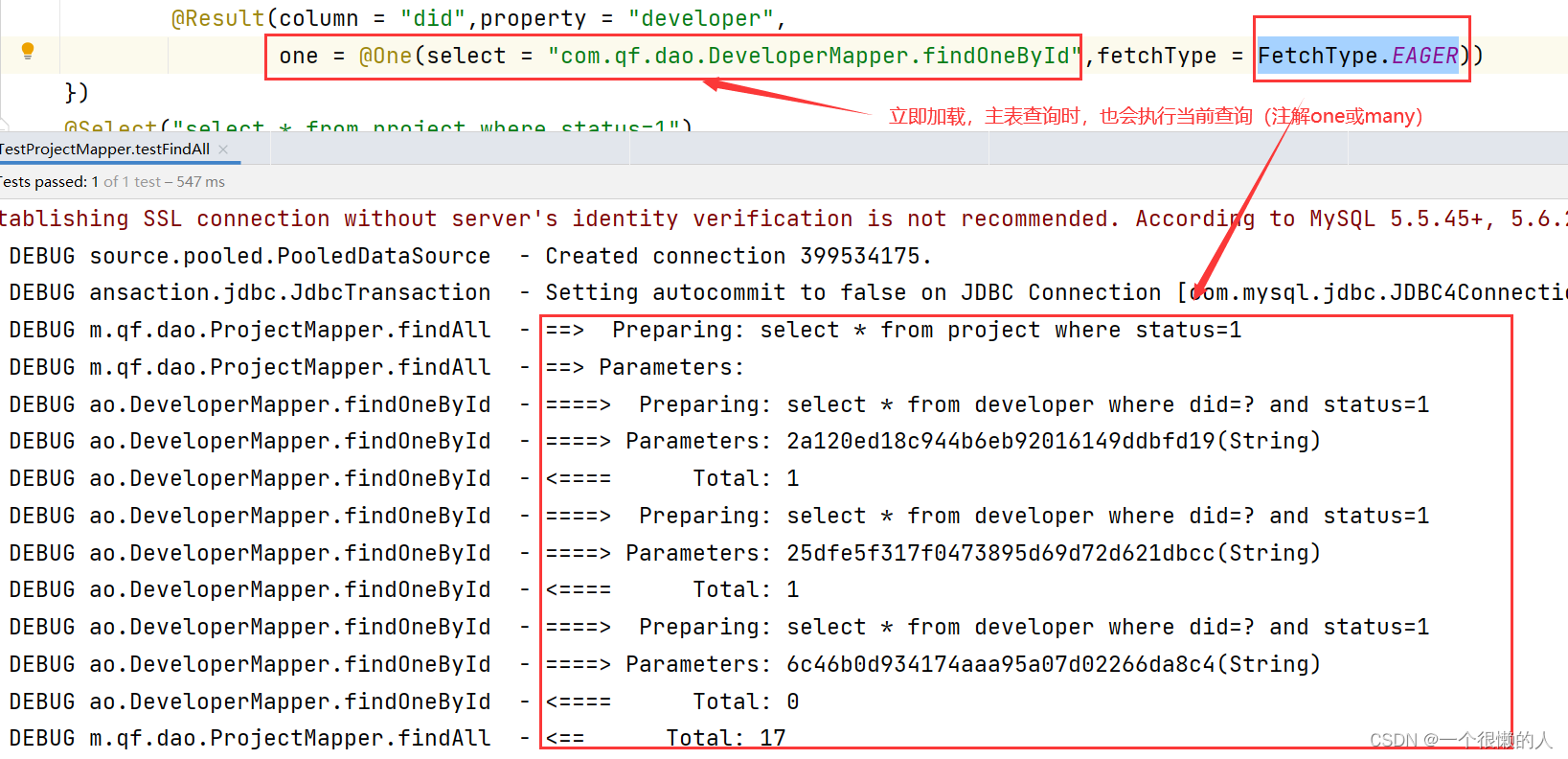
Task: Click the 'fetchType =' text in code
Action: 1170,56
